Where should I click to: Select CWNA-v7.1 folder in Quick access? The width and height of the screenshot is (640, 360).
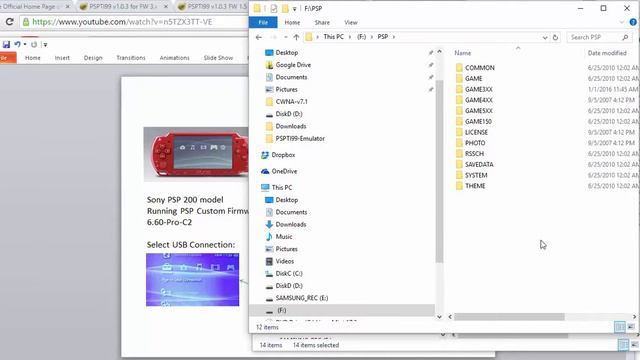coord(291,102)
